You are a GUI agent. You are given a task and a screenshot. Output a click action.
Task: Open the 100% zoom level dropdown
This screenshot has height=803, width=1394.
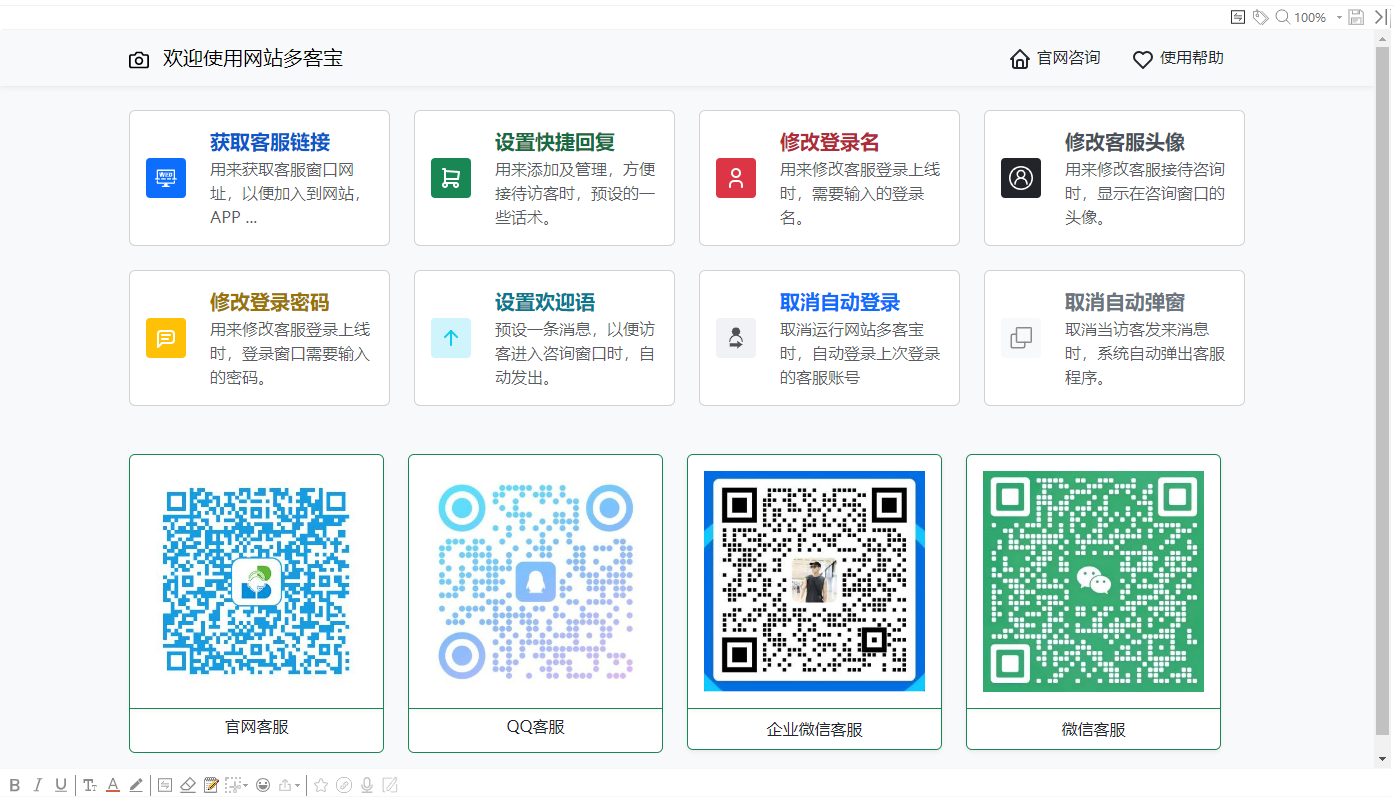1339,17
